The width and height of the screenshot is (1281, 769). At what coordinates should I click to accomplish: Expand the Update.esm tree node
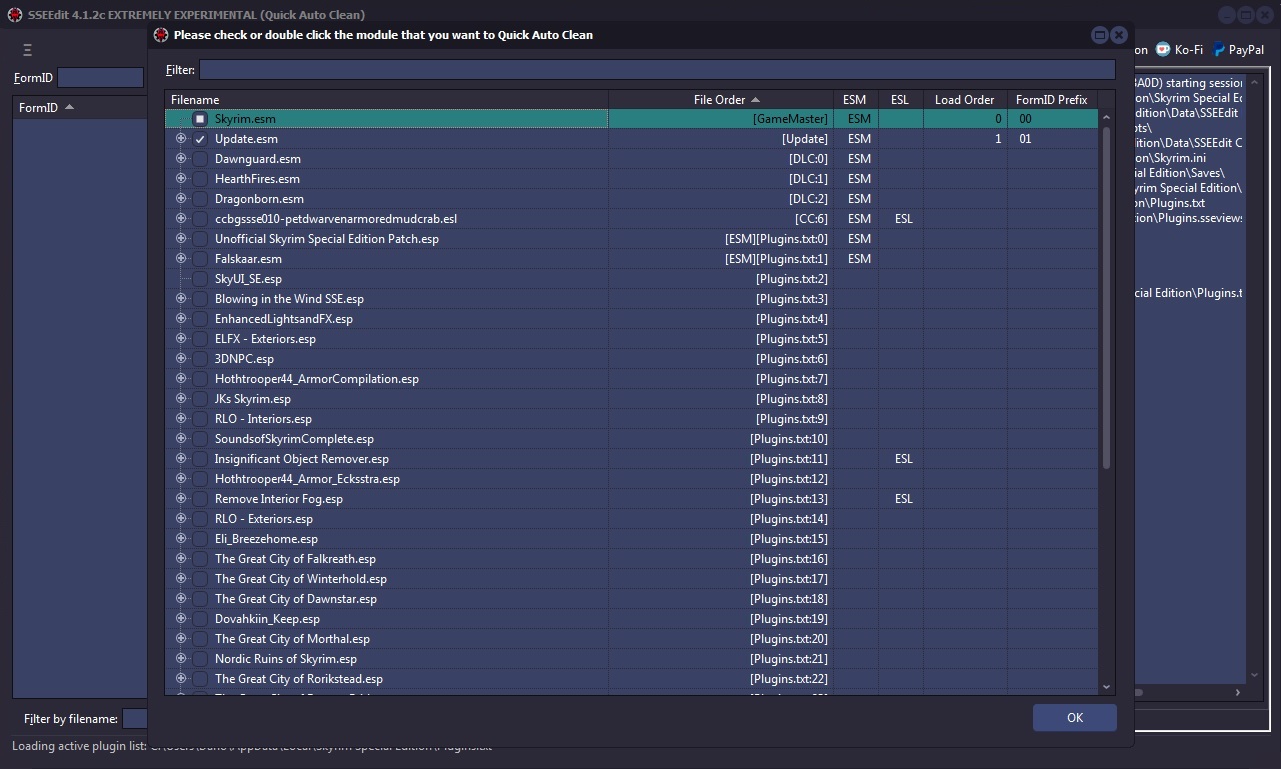click(x=181, y=139)
